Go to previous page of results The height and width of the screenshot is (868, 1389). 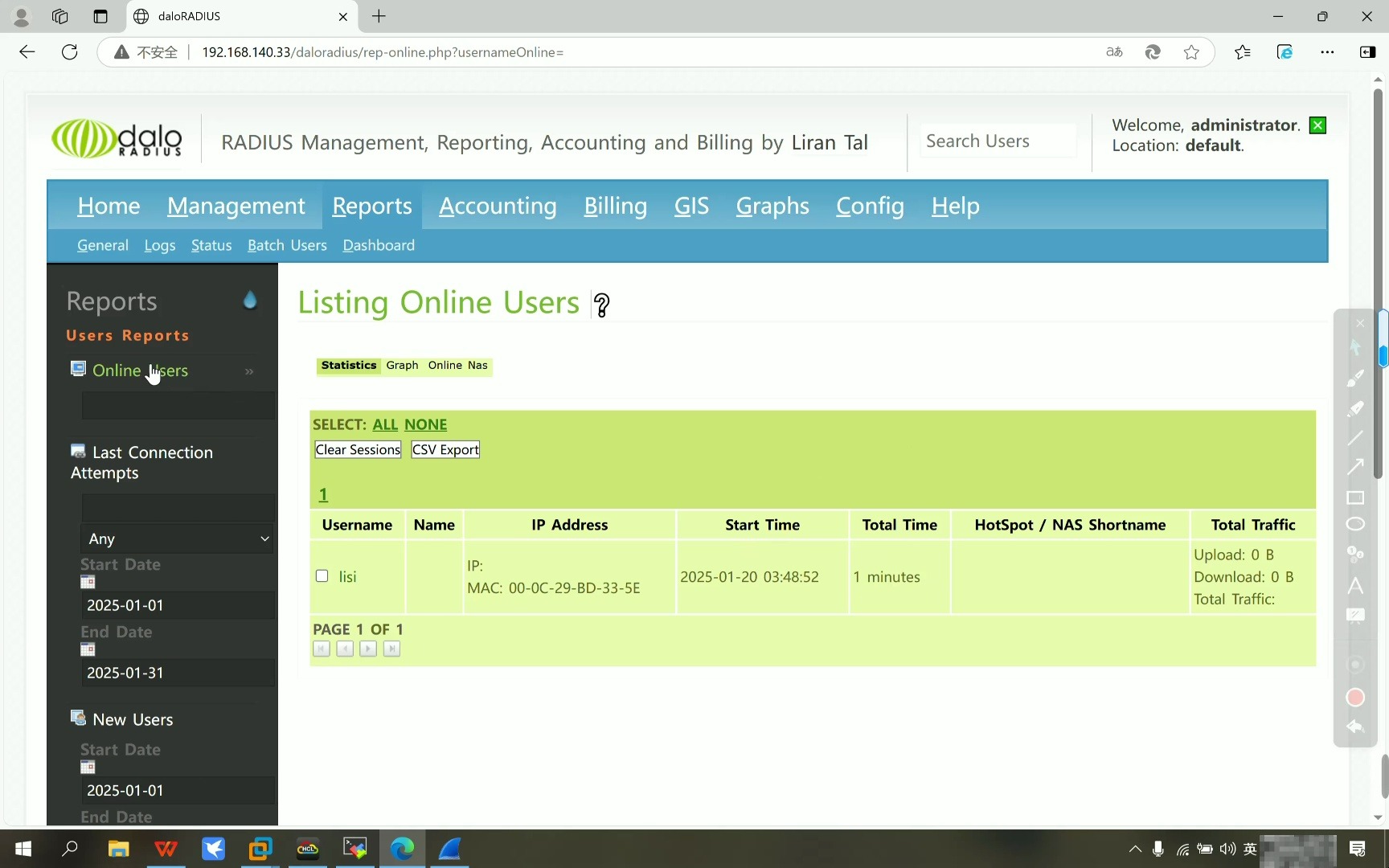345,649
